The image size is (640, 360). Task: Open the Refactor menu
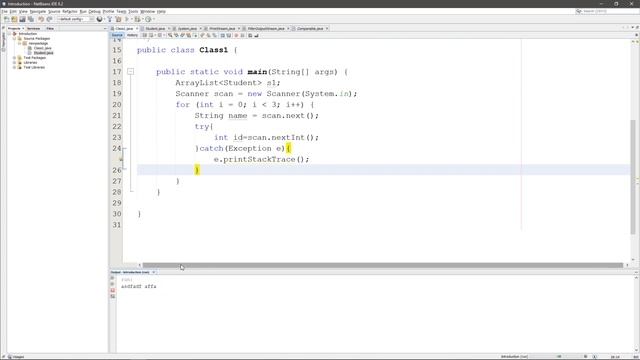(x=70, y=11)
